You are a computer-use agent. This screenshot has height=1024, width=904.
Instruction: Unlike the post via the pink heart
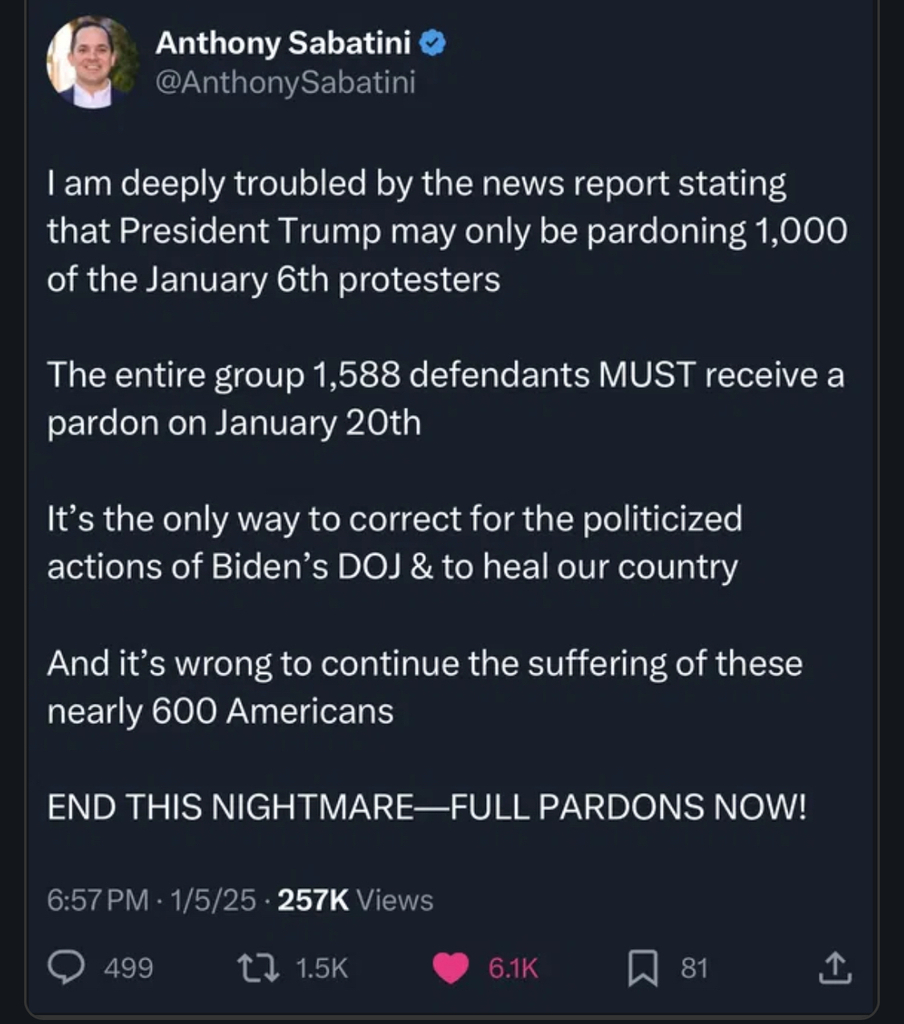[x=453, y=967]
